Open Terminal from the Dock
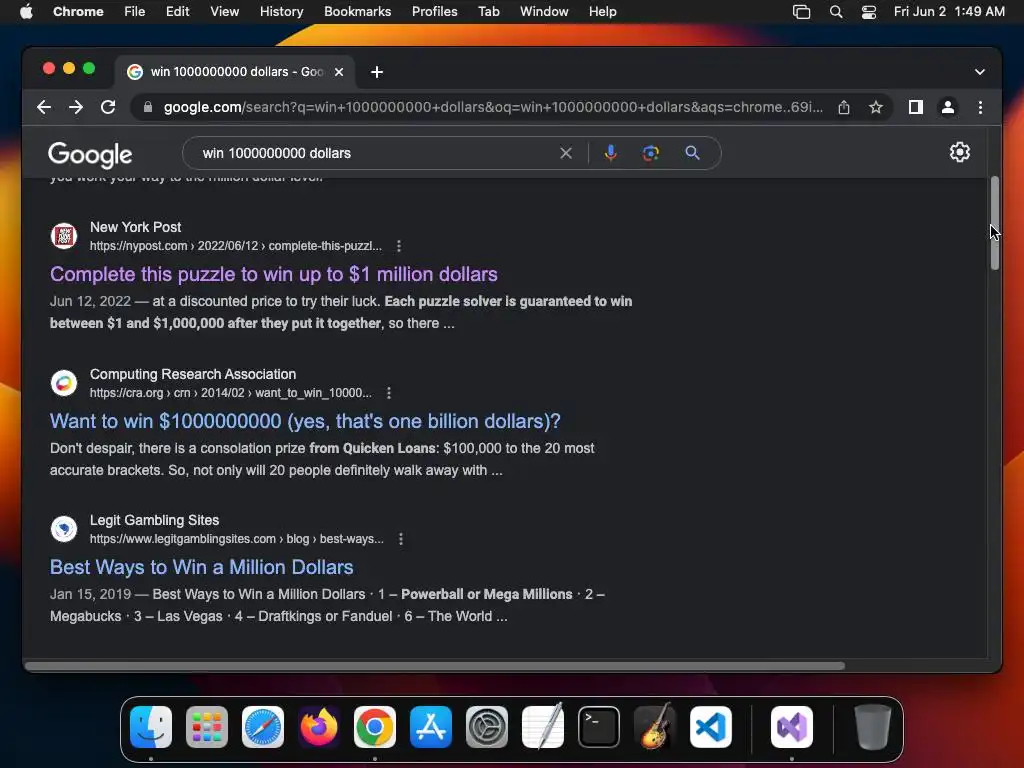 (599, 727)
